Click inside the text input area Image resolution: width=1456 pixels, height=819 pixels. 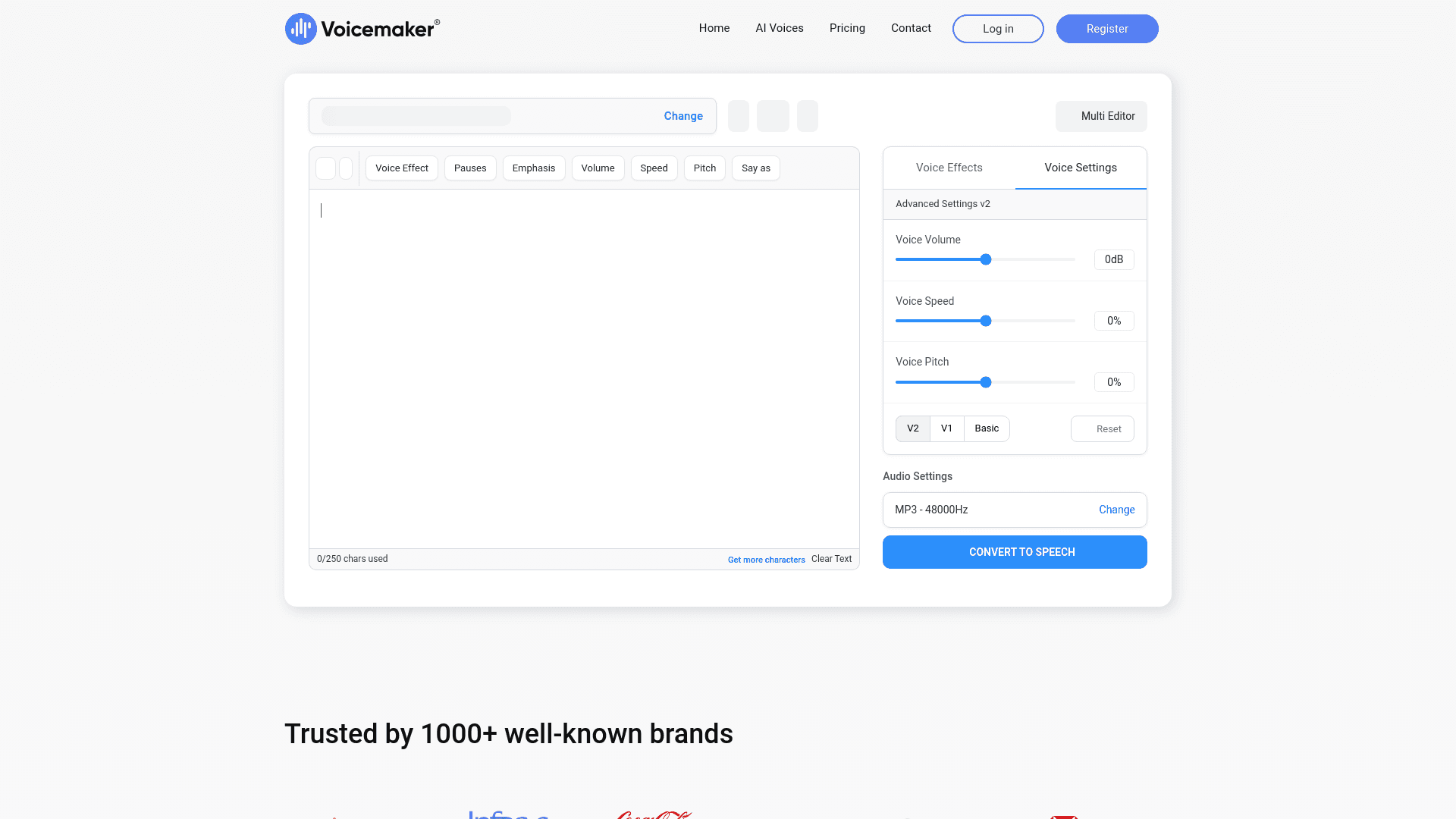pos(584,369)
